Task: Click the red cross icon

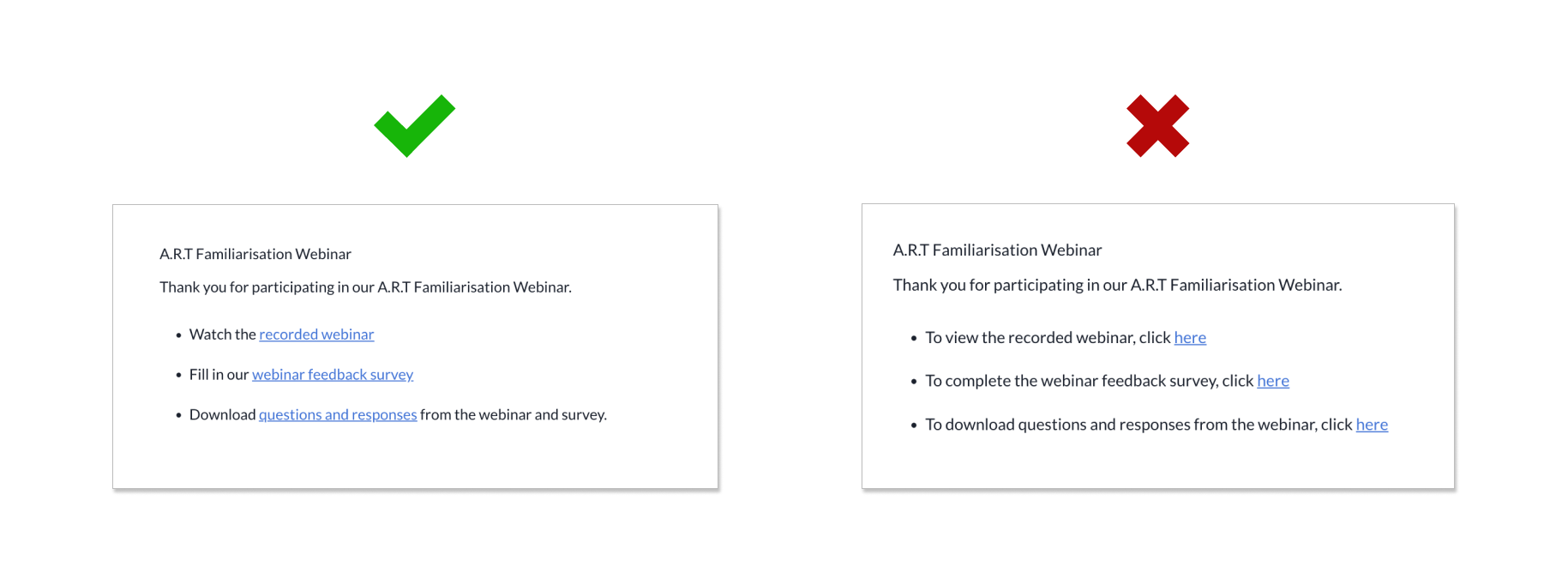Action: click(x=1157, y=125)
